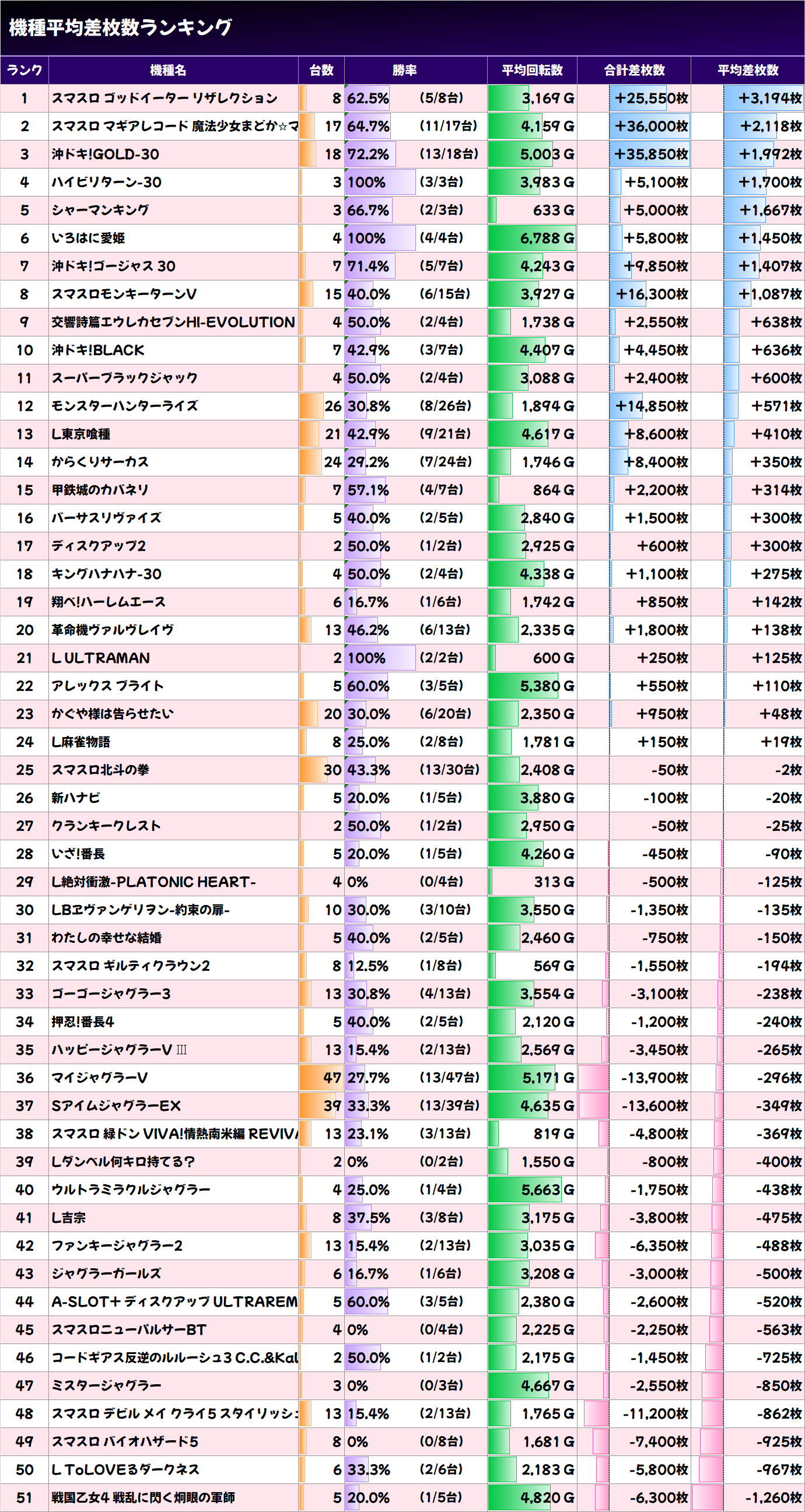The height and width of the screenshot is (1512, 805).
Task: Click the 平均回転数 column header
Action: tap(532, 71)
